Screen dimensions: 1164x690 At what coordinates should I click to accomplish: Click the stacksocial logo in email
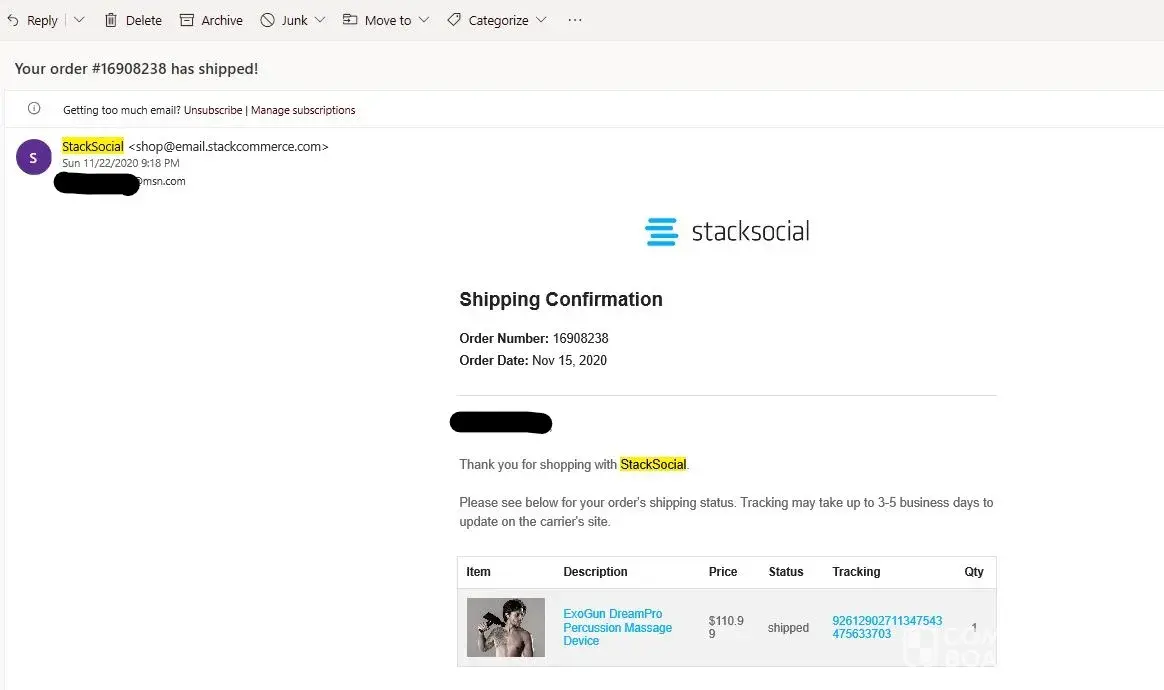tap(727, 232)
